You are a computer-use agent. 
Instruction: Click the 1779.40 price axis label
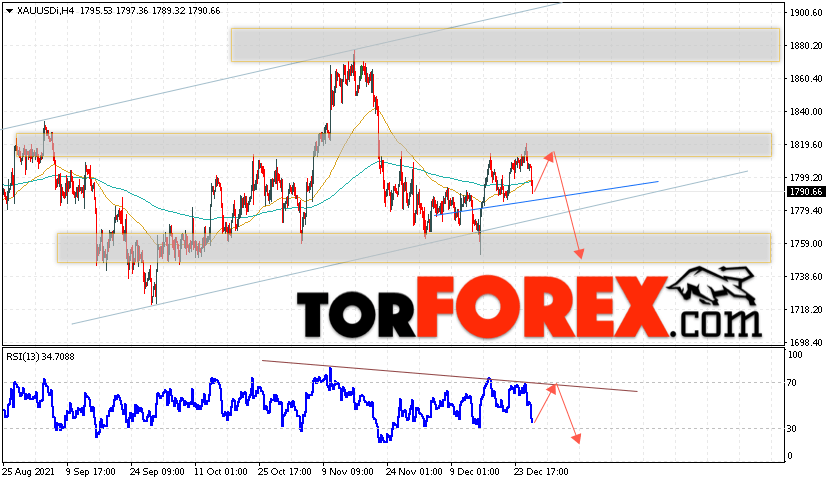805,211
